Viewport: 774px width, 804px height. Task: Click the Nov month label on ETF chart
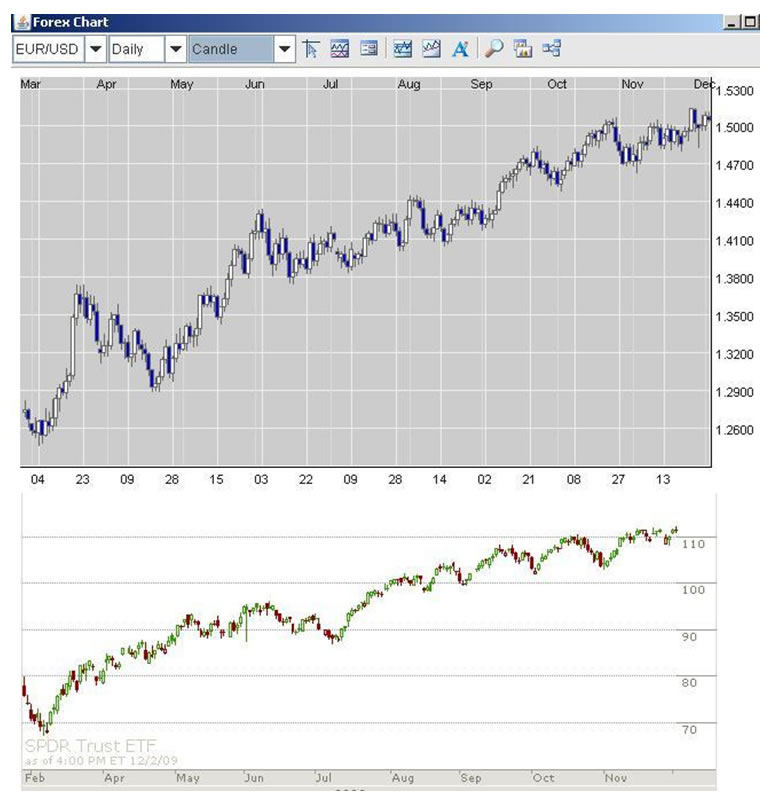click(616, 778)
